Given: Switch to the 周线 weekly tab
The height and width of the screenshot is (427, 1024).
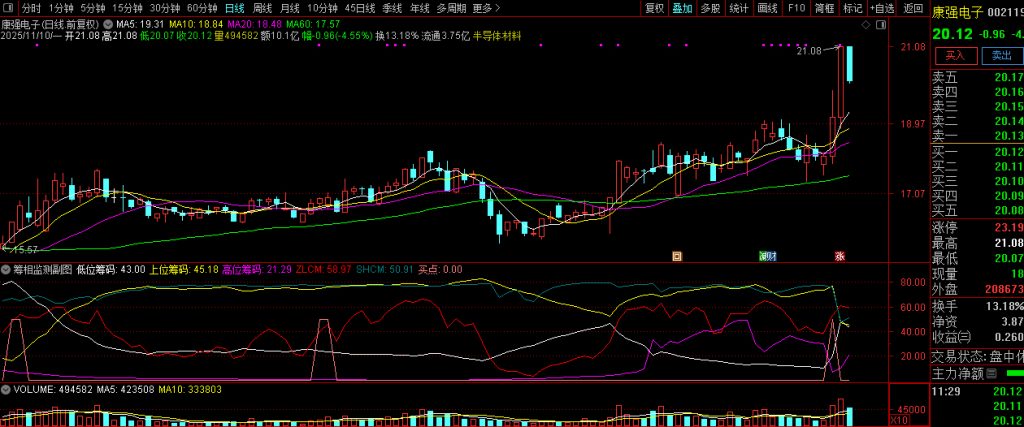Looking at the screenshot, I should coord(262,8).
